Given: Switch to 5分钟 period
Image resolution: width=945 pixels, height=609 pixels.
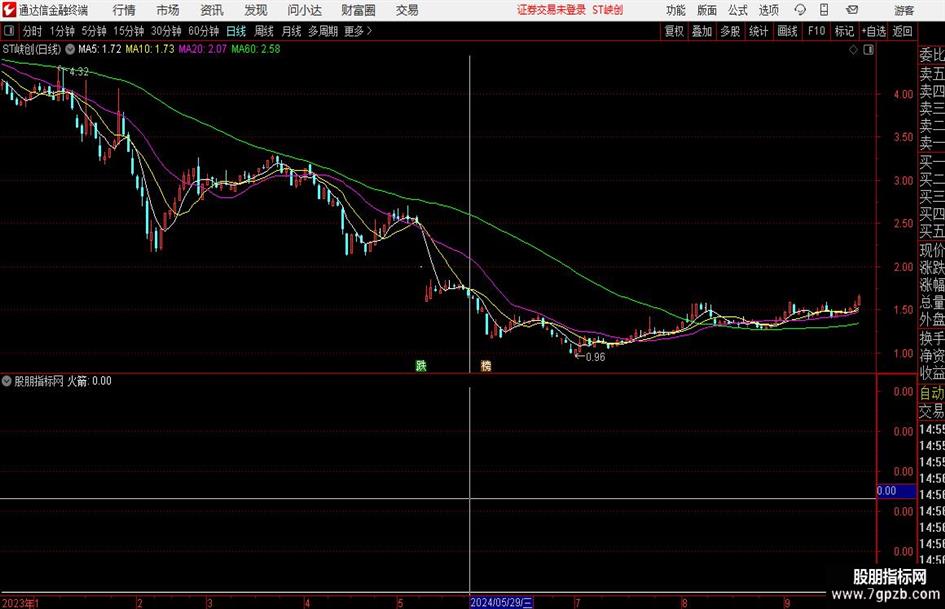Looking at the screenshot, I should tap(94, 31).
